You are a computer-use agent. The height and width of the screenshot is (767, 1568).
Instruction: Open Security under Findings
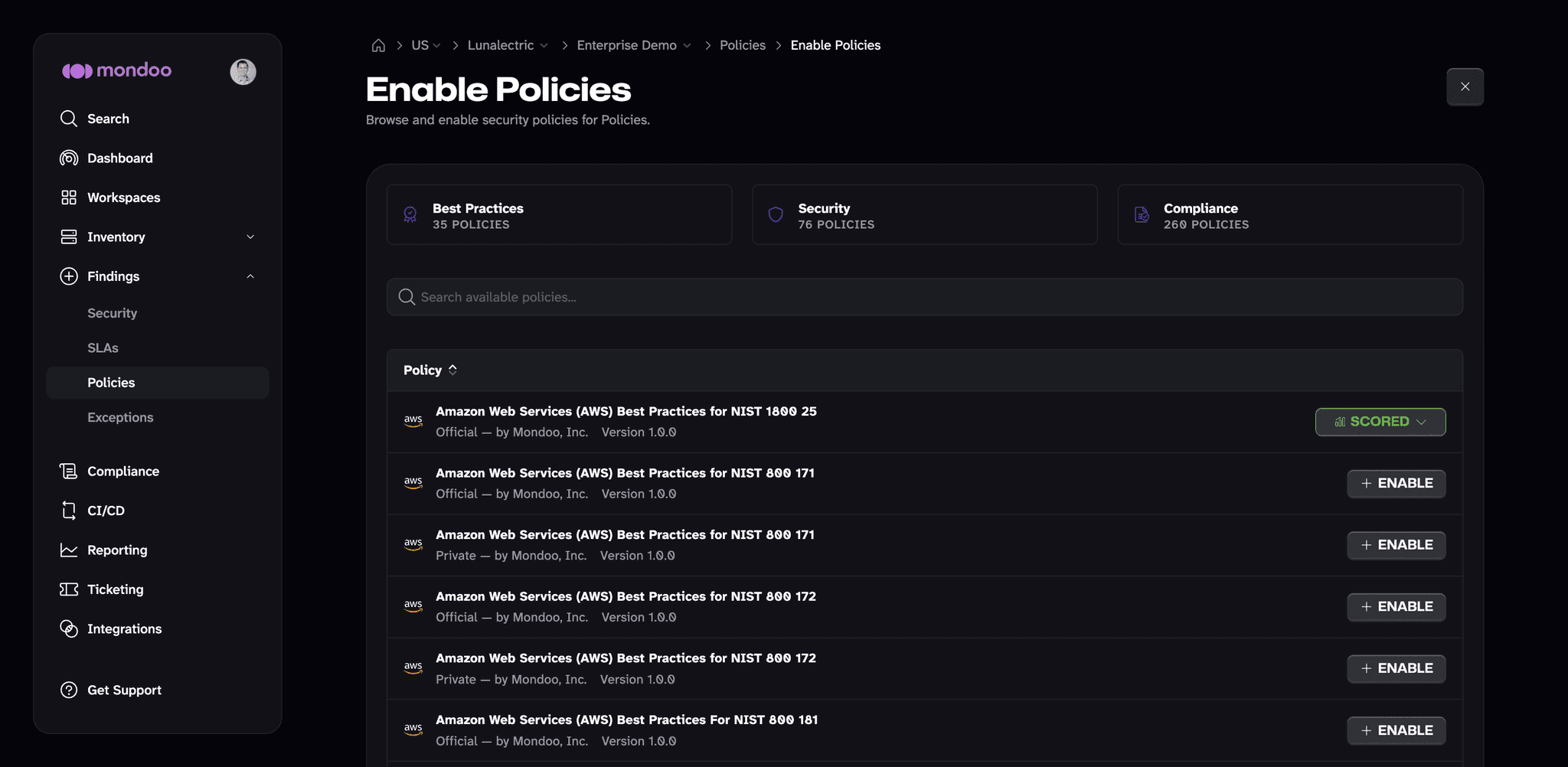tap(112, 313)
